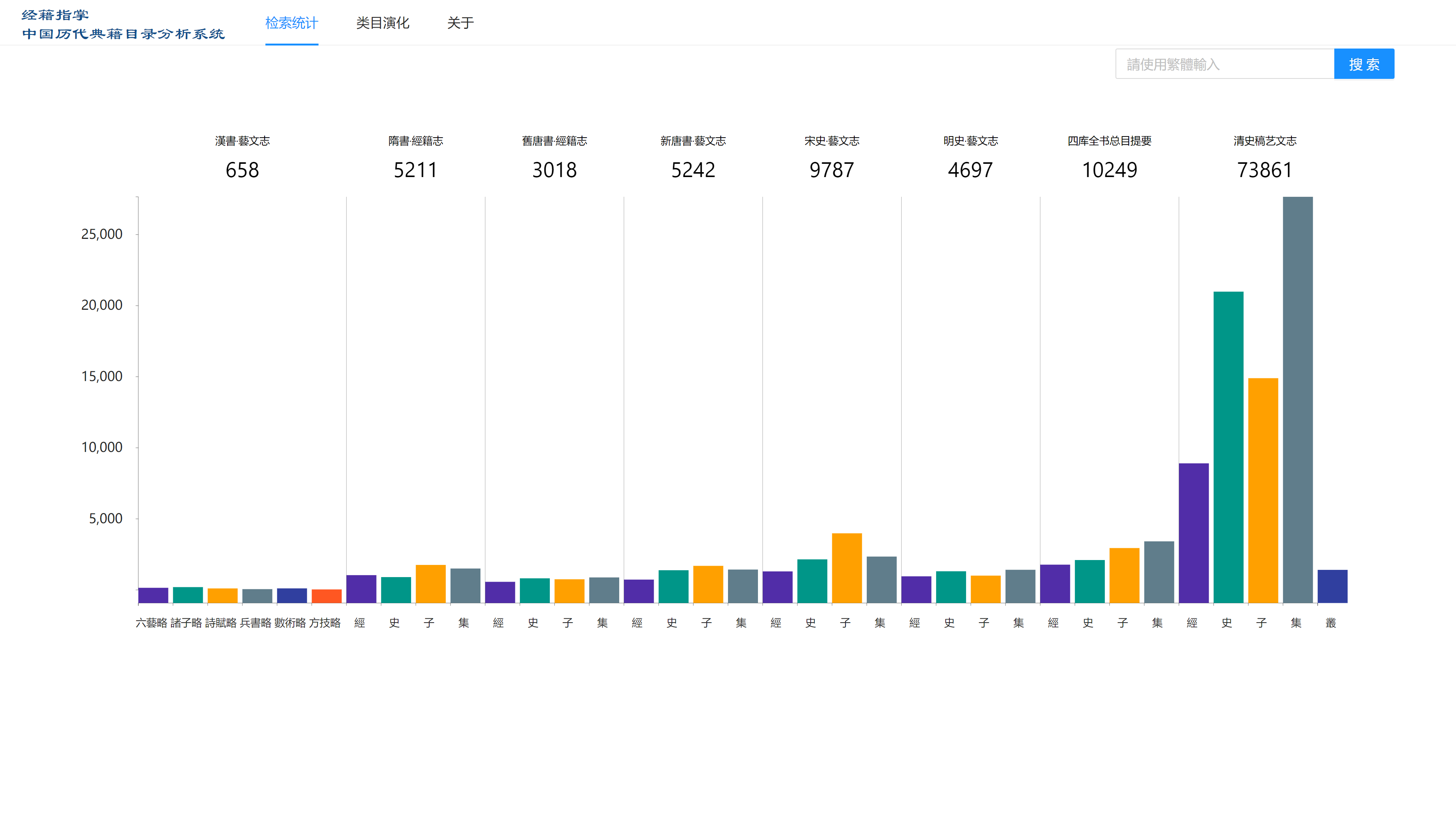Open the 类目演化 tab

[x=383, y=23]
